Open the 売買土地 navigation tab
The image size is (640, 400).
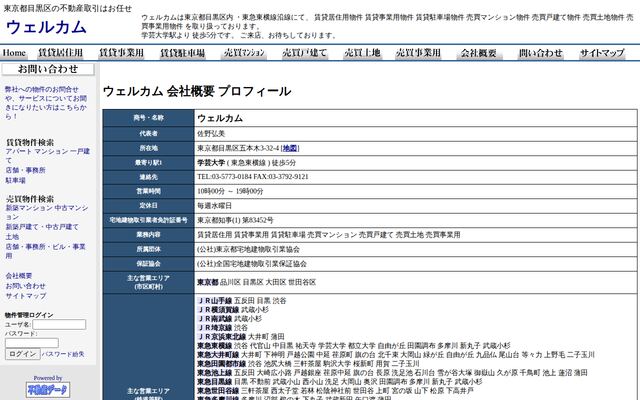click(x=362, y=53)
